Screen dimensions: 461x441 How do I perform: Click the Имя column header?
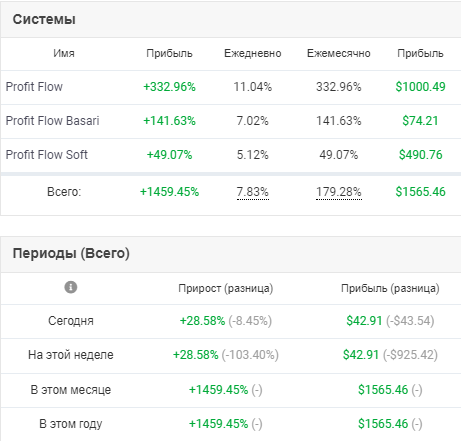[x=64, y=53]
